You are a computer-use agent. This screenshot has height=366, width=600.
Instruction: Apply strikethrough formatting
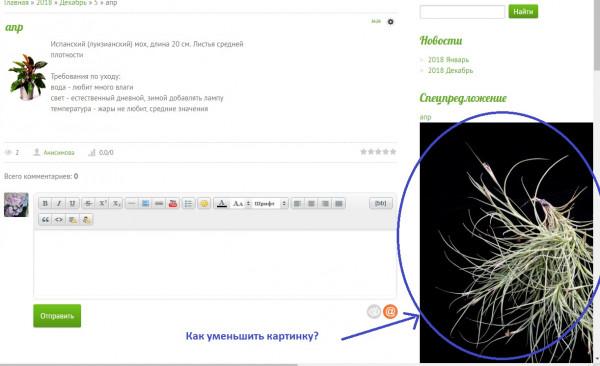click(x=88, y=203)
